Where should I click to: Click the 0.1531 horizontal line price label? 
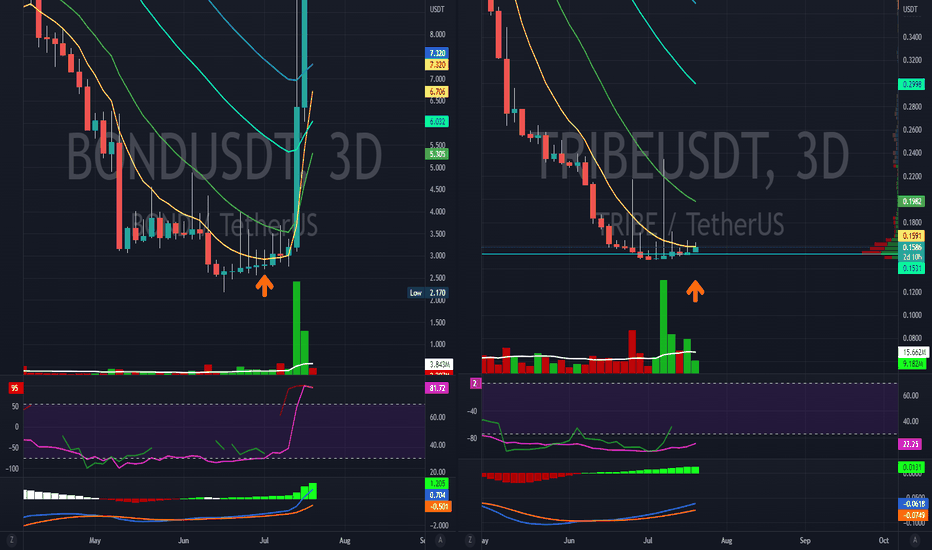[x=912, y=268]
